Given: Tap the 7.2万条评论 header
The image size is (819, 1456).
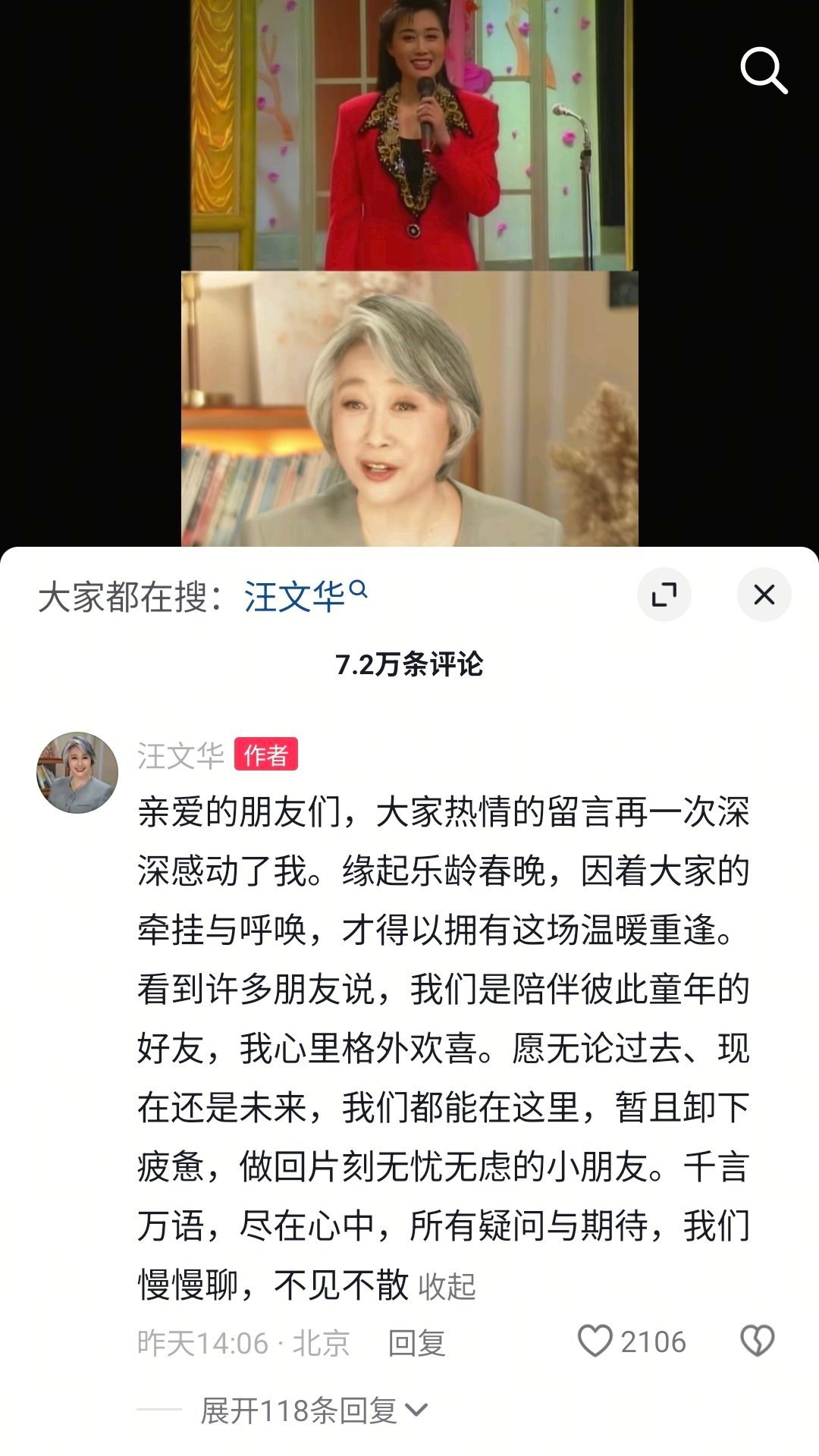Looking at the screenshot, I should point(409,664).
